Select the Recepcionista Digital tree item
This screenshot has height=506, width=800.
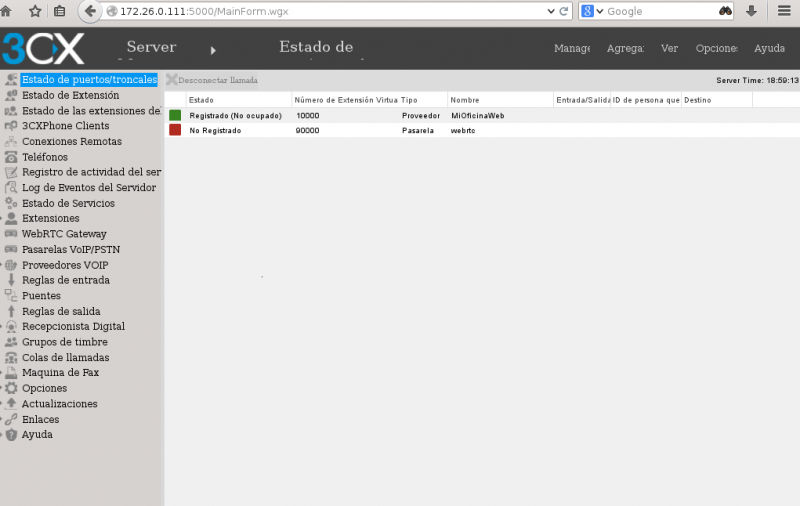point(73,326)
